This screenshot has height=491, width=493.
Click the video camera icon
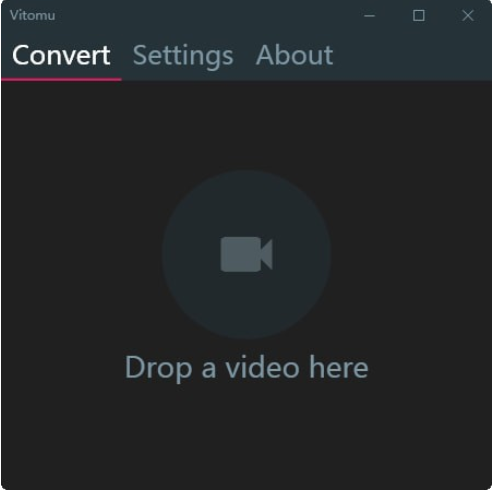(x=246, y=254)
